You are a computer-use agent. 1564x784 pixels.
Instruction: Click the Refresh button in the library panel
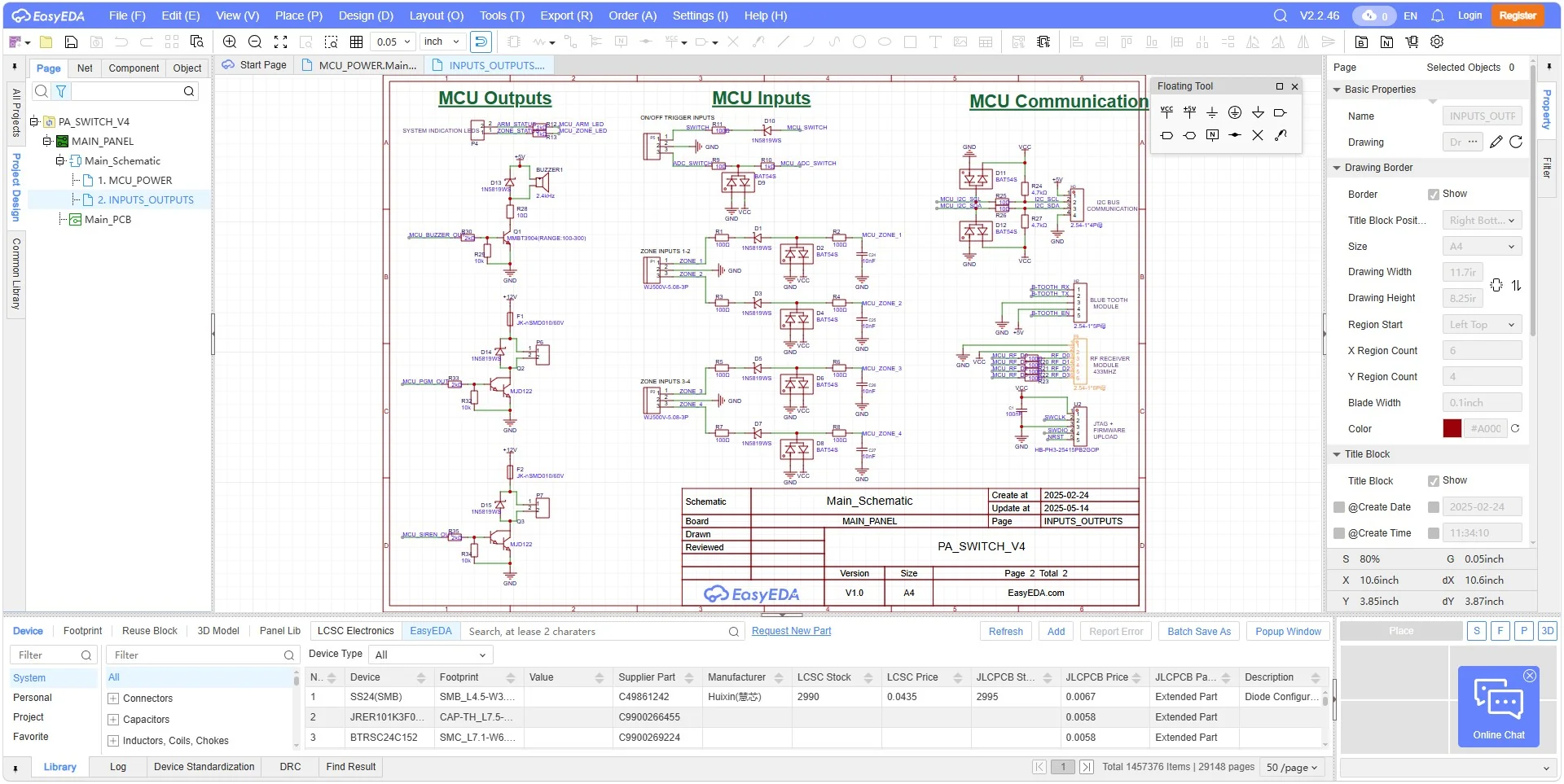1004,631
